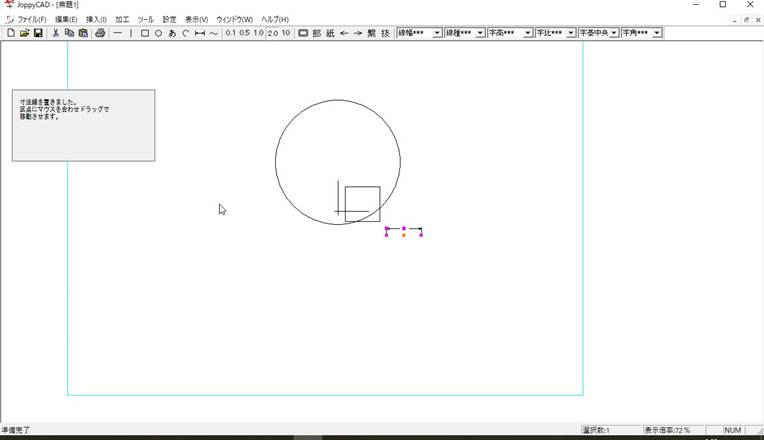
Task: Select the Dimension line tool
Action: click(200, 33)
